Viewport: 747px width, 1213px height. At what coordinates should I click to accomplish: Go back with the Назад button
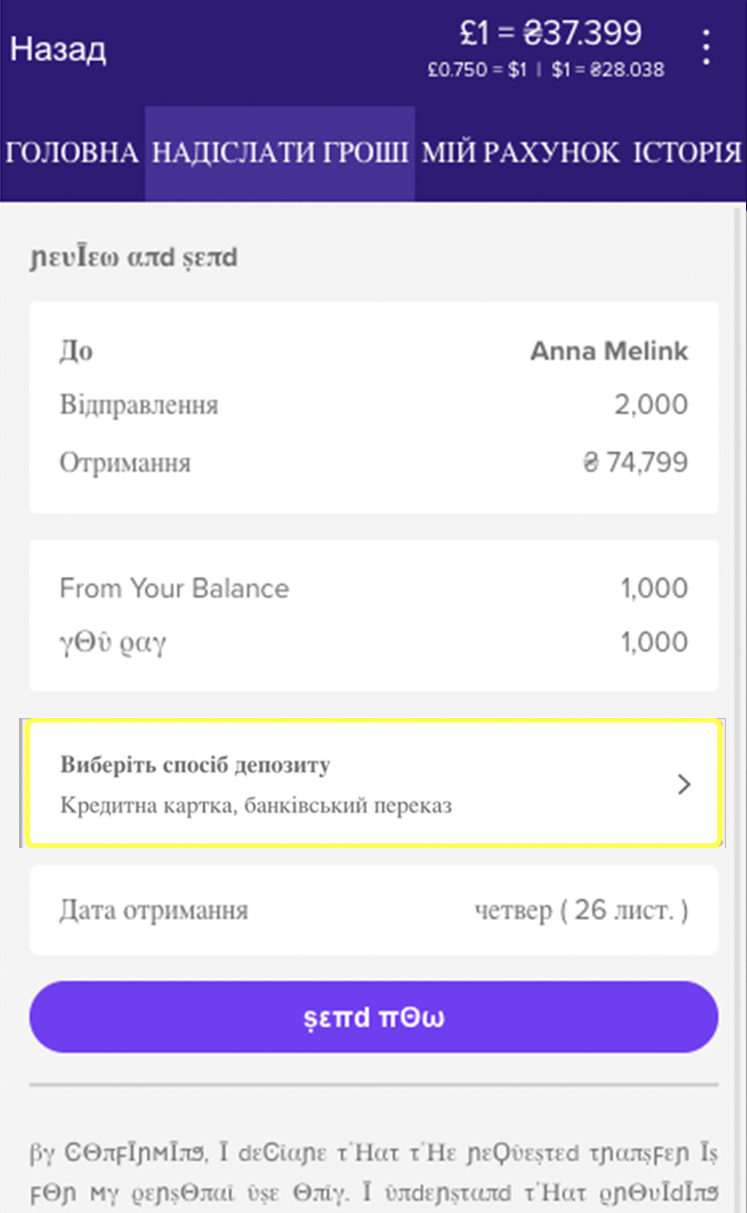[58, 48]
